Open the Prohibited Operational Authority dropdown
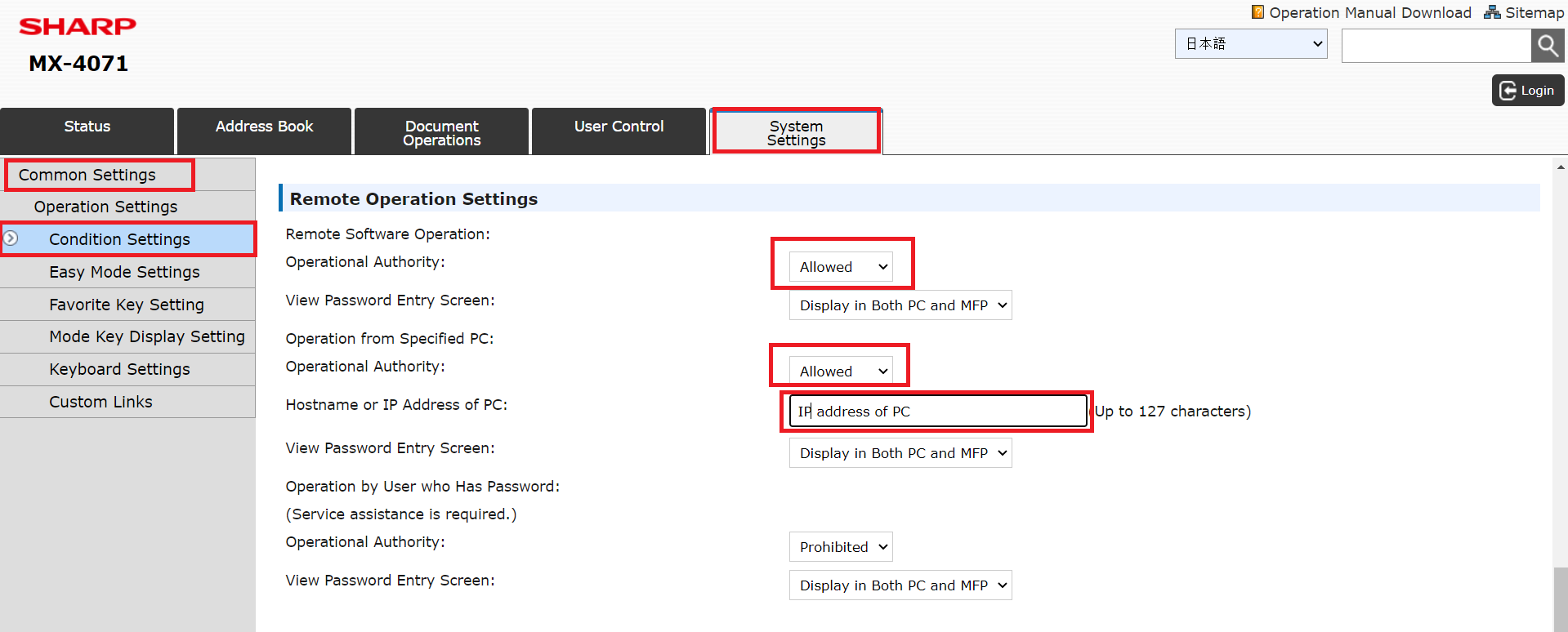This screenshot has width=1568, height=632. click(x=841, y=547)
